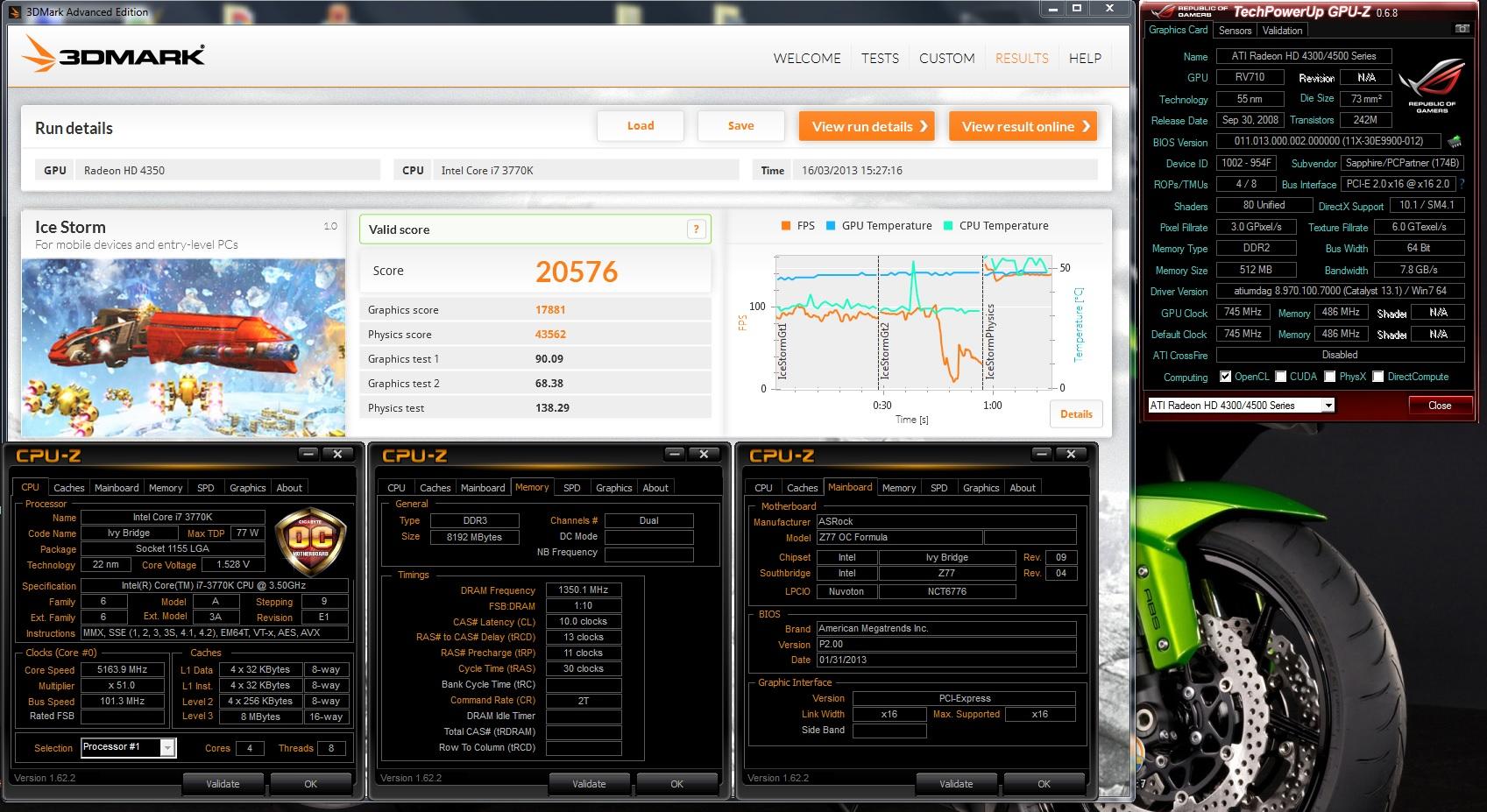
Task: Open the CUSTOM menu in 3DMark
Action: pos(946,58)
